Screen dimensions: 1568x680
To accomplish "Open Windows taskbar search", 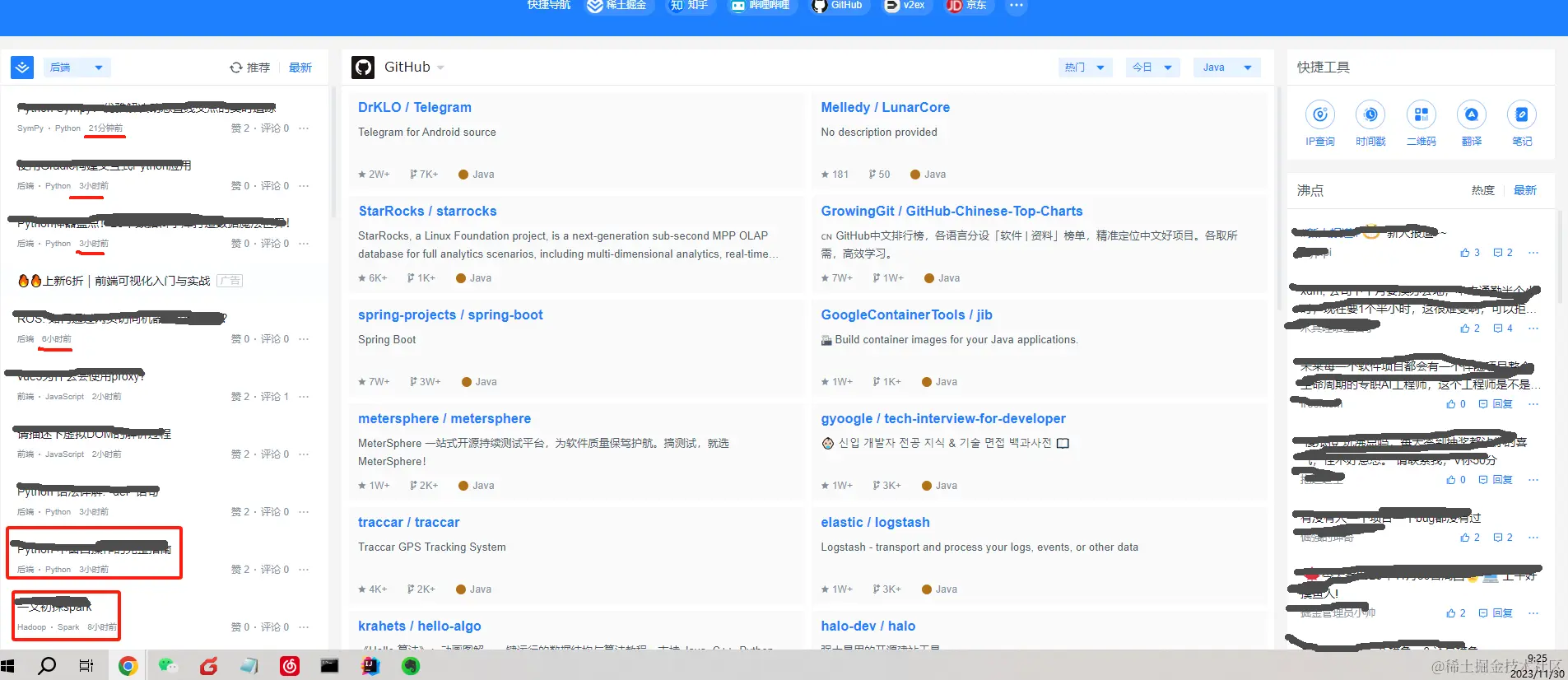I will pyautogui.click(x=48, y=666).
